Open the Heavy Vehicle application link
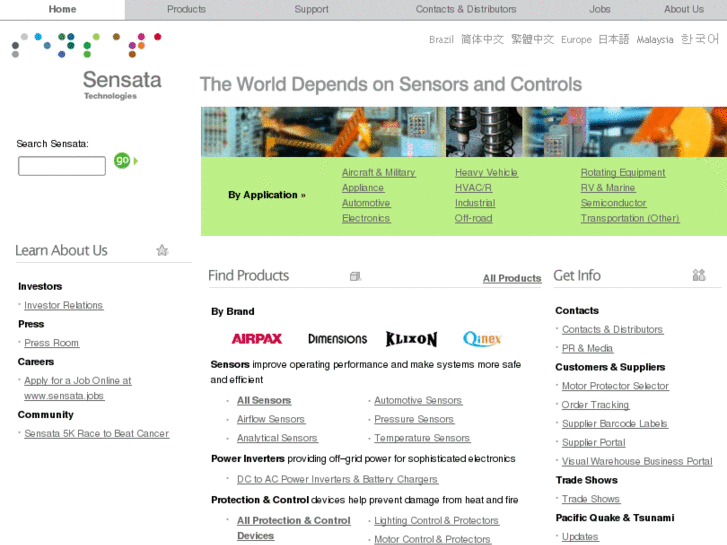 pos(486,173)
